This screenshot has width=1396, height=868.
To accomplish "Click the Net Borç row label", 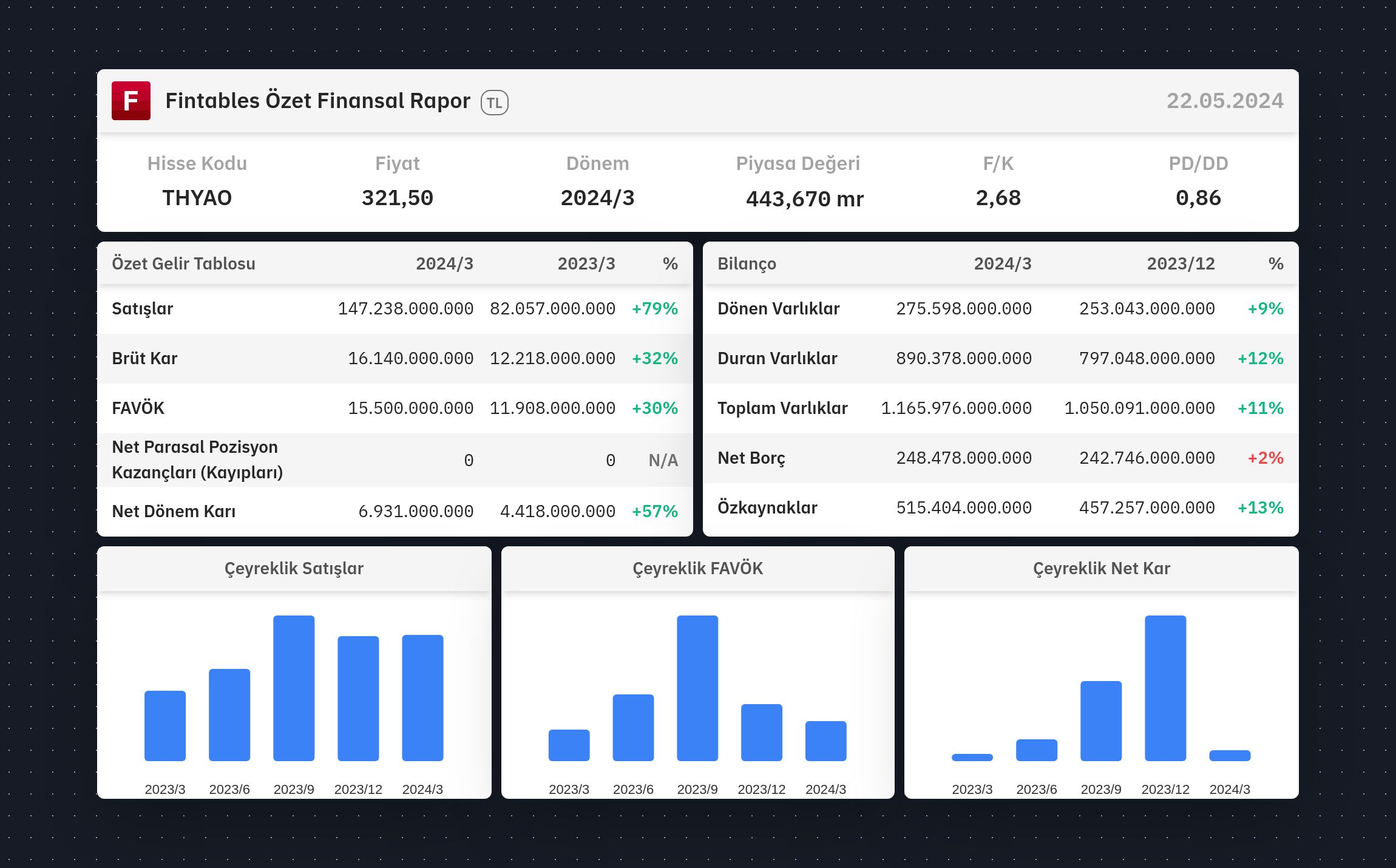I will tap(751, 458).
